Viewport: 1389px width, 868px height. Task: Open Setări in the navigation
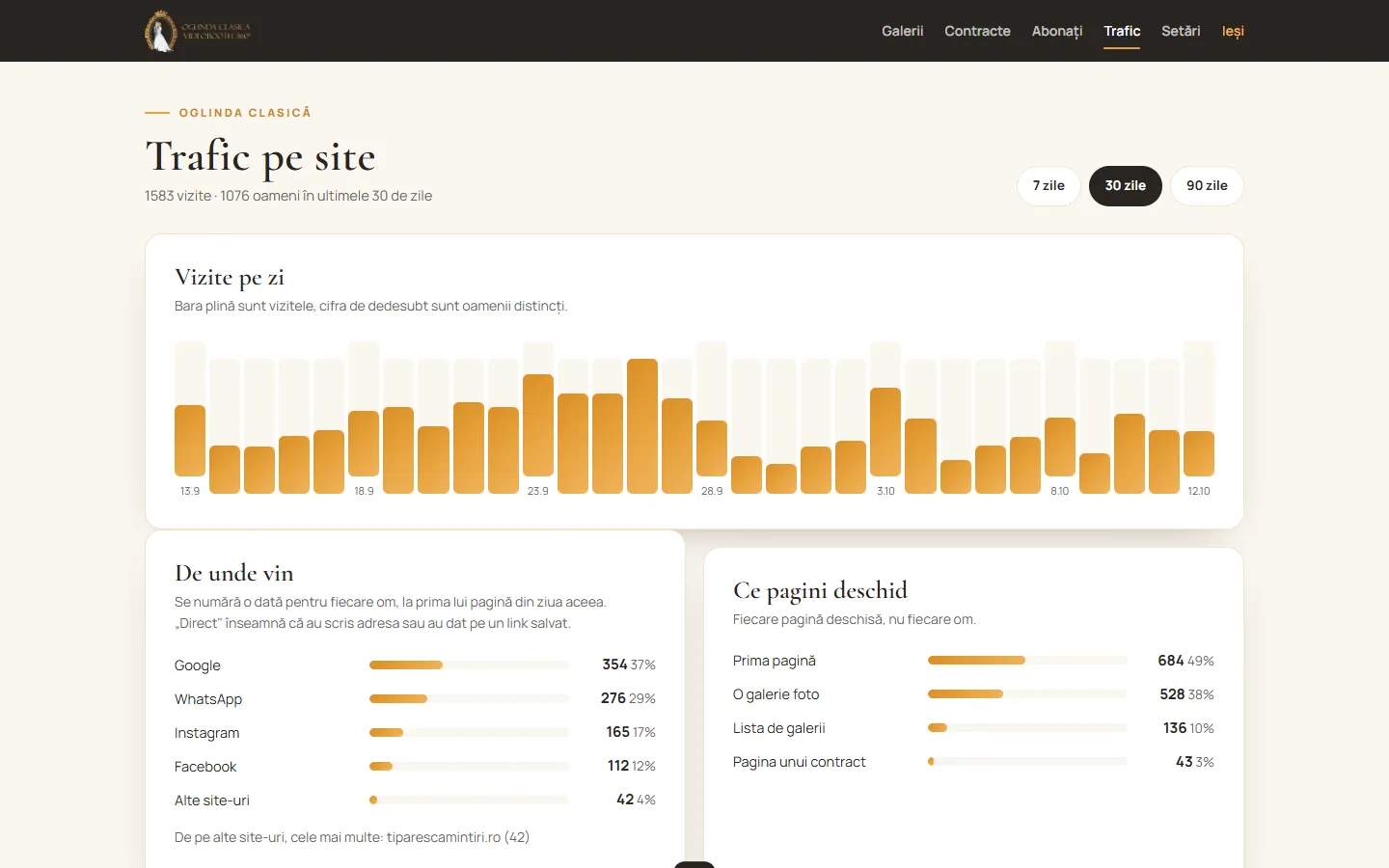pyautogui.click(x=1181, y=31)
